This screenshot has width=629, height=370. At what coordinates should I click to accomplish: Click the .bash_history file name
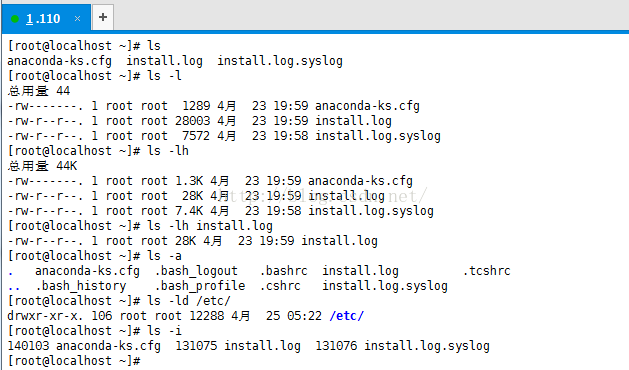[x=80, y=286]
